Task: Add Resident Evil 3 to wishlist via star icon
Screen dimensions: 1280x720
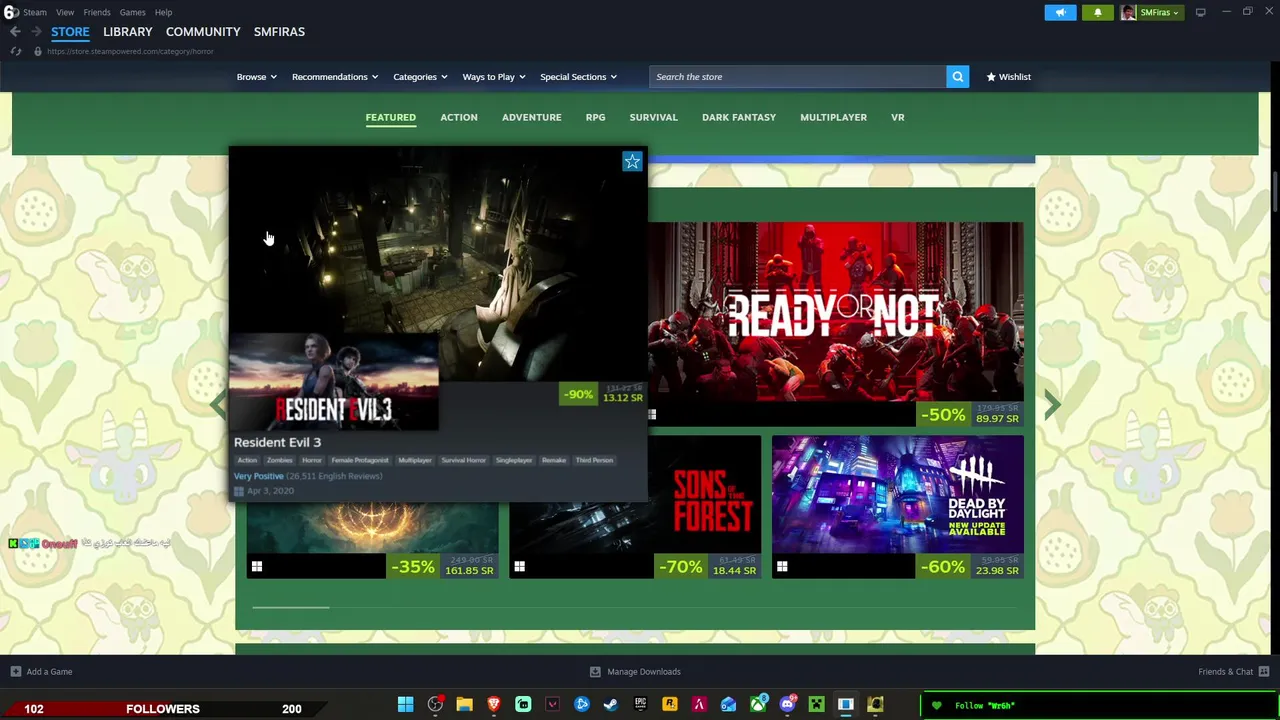Action: click(632, 161)
